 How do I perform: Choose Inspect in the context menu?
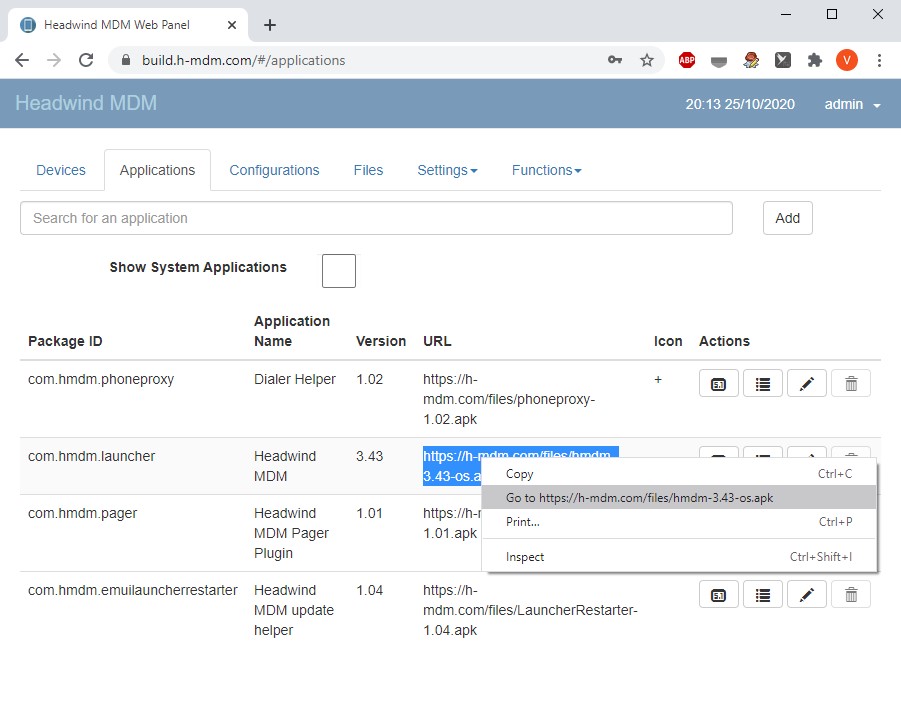pos(525,557)
